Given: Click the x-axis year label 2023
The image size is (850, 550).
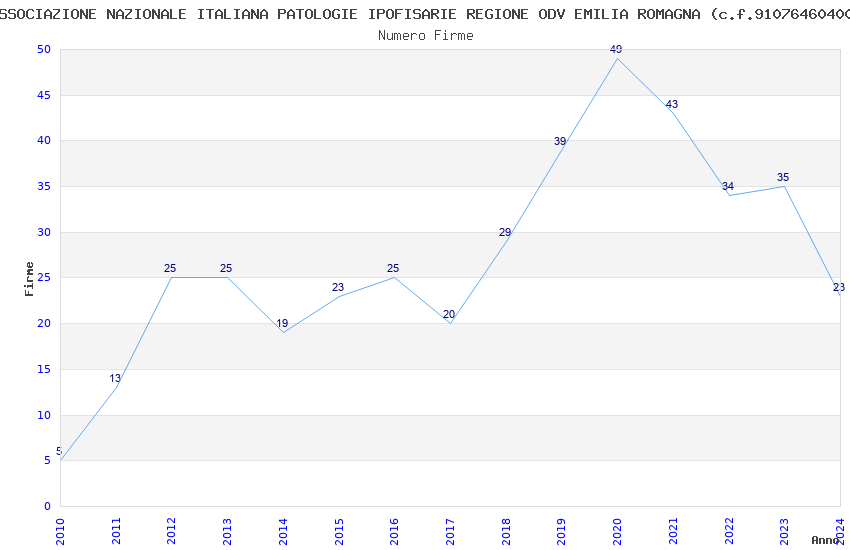Looking at the screenshot, I should 784,531.
